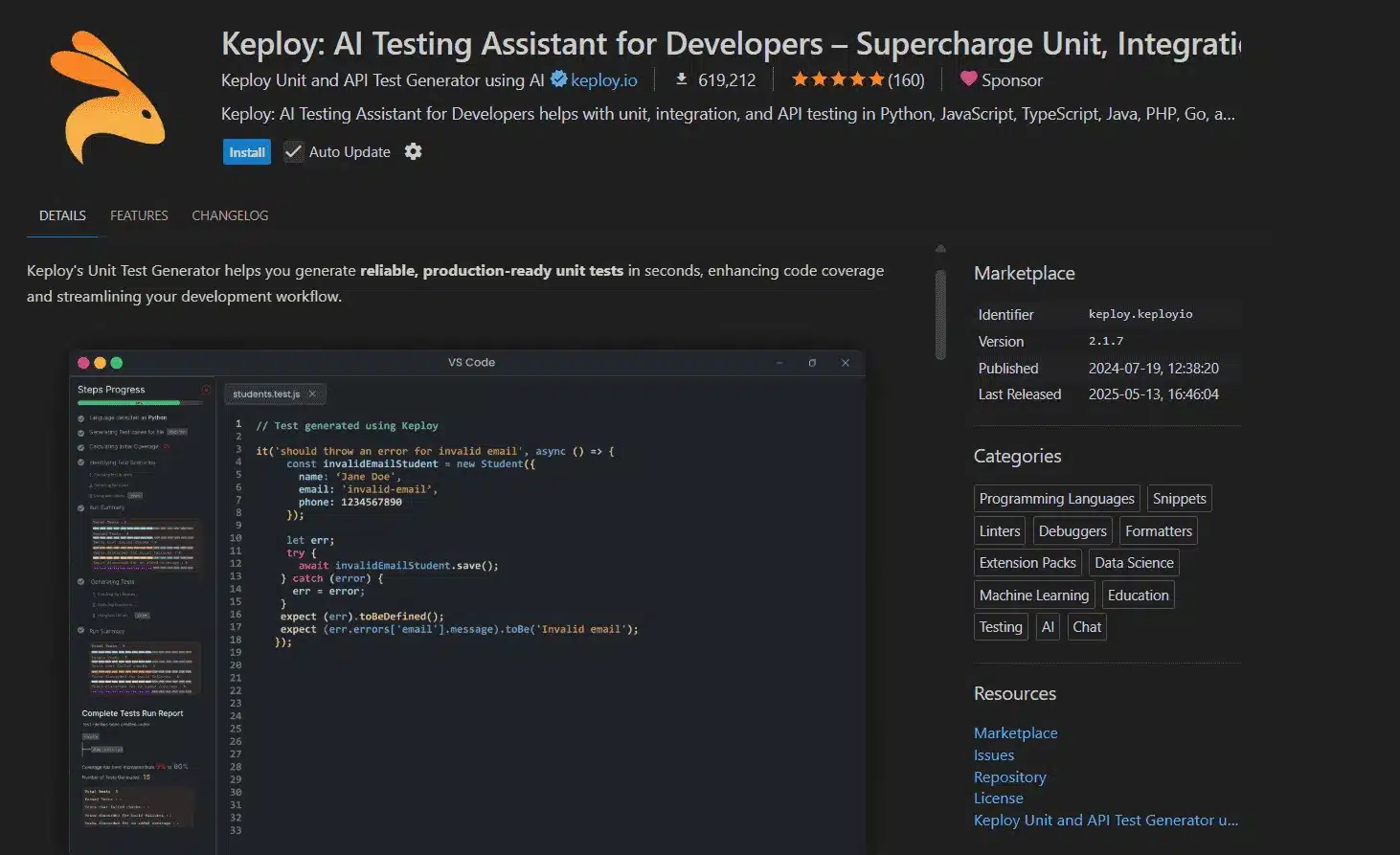1400x855 pixels.
Task: Open the extension settings gear
Action: pos(413,151)
